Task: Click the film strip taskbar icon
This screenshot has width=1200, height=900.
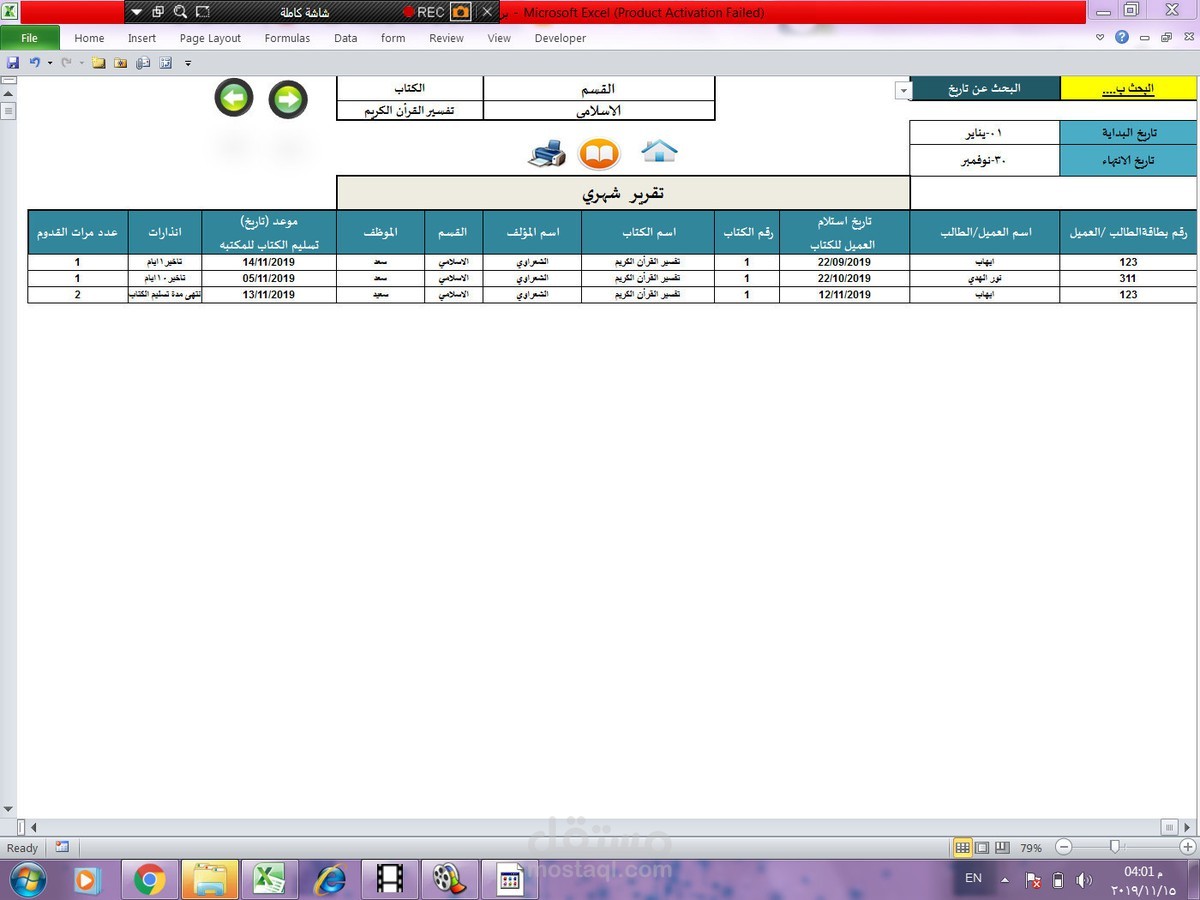Action: [390, 879]
